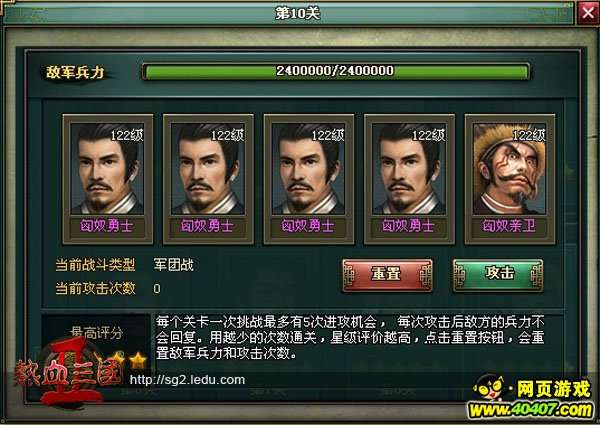This screenshot has width=600, height=425.
Task: Select the first 匈奴勇士 portrait card
Action: (108, 179)
